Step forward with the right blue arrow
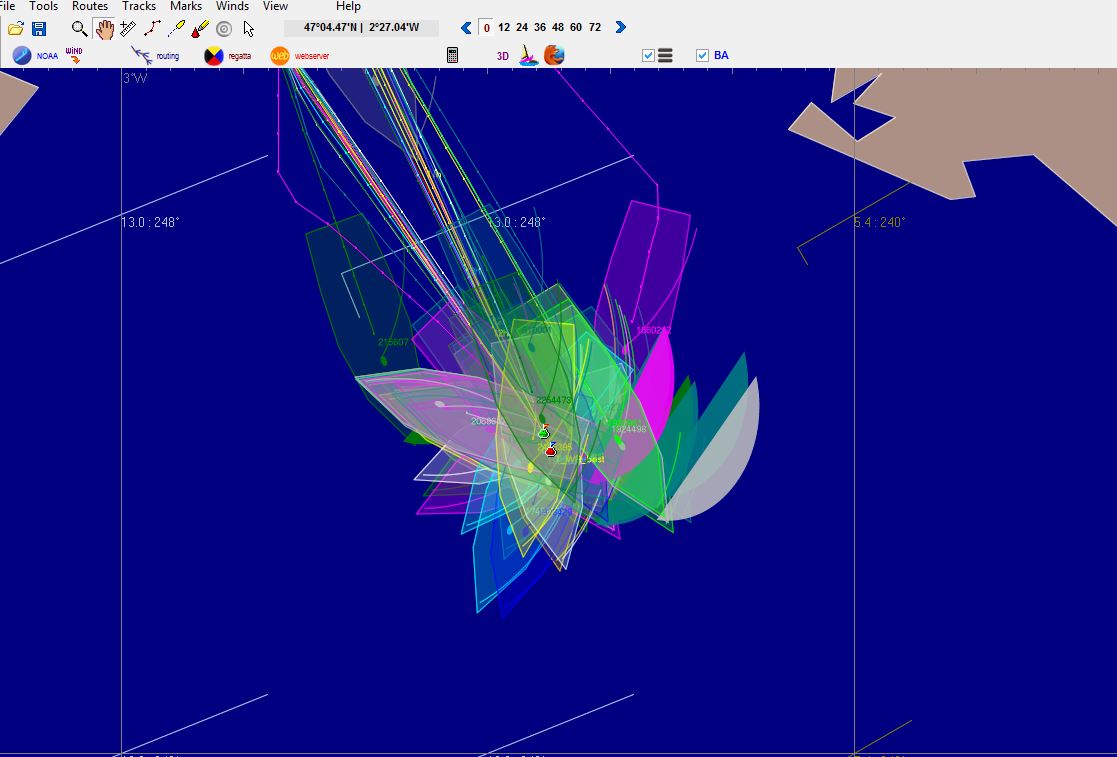Viewport: 1117px width, 757px height. [x=620, y=27]
